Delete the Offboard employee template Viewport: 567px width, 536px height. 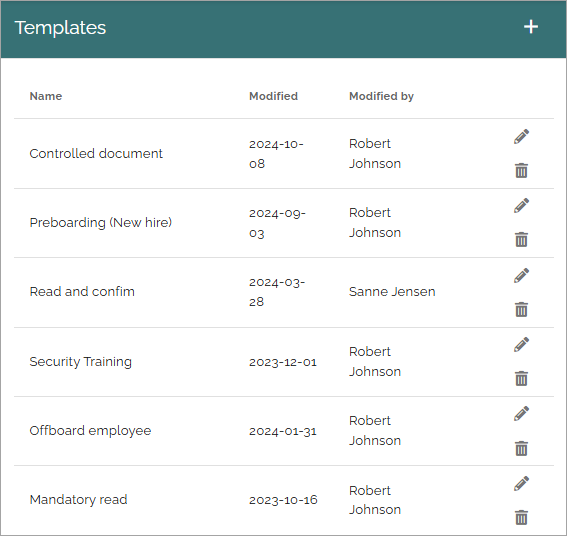tap(521, 448)
